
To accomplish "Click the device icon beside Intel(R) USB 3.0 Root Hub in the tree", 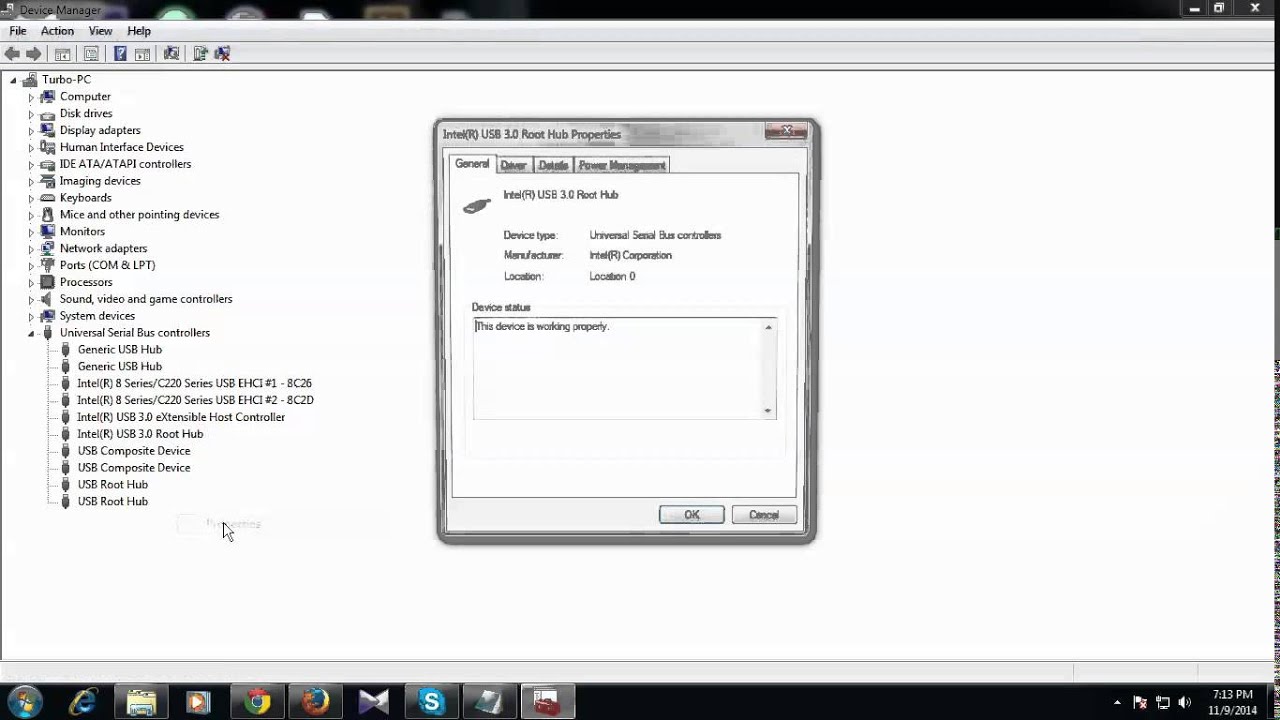I will (66, 434).
